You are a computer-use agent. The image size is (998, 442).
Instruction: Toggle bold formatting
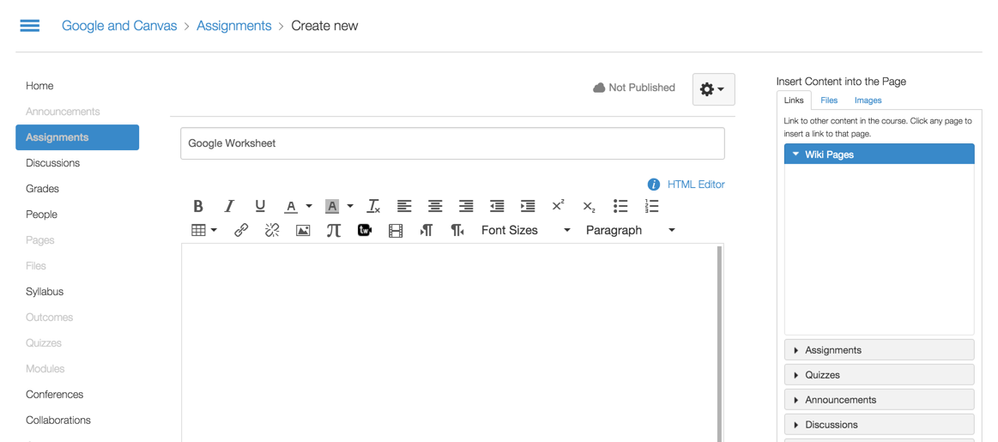[x=198, y=206]
